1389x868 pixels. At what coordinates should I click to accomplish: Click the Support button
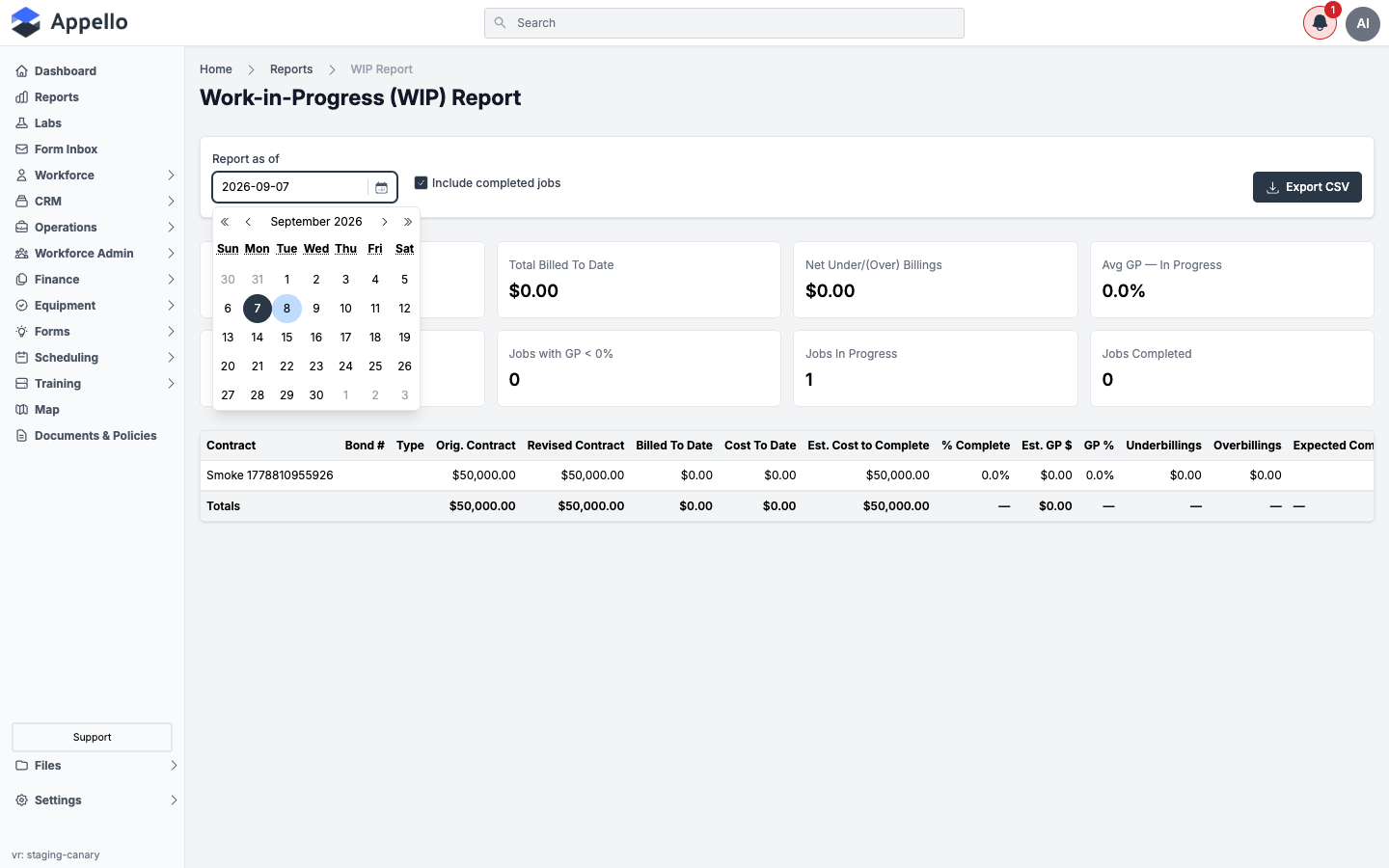93,737
